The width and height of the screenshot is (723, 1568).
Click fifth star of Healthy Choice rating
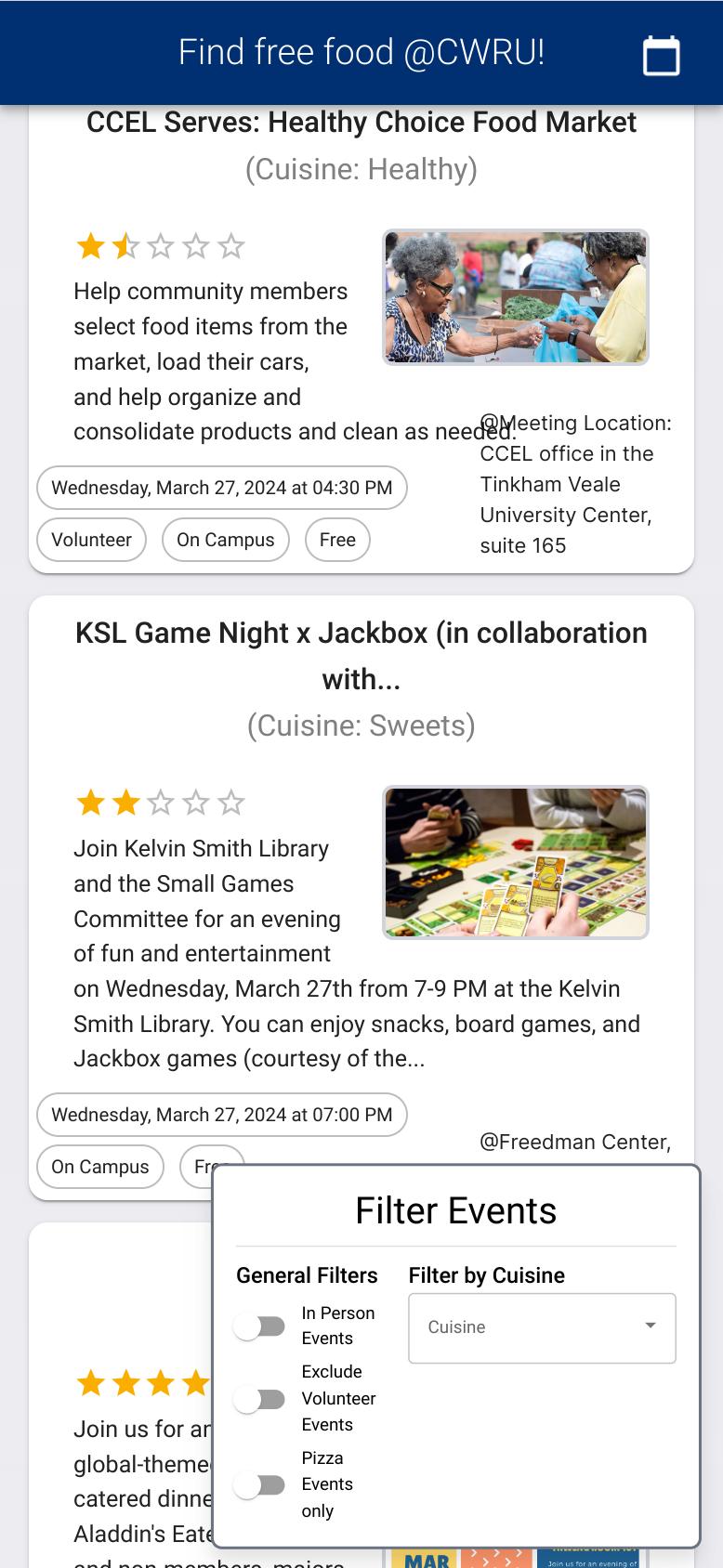coord(230,247)
